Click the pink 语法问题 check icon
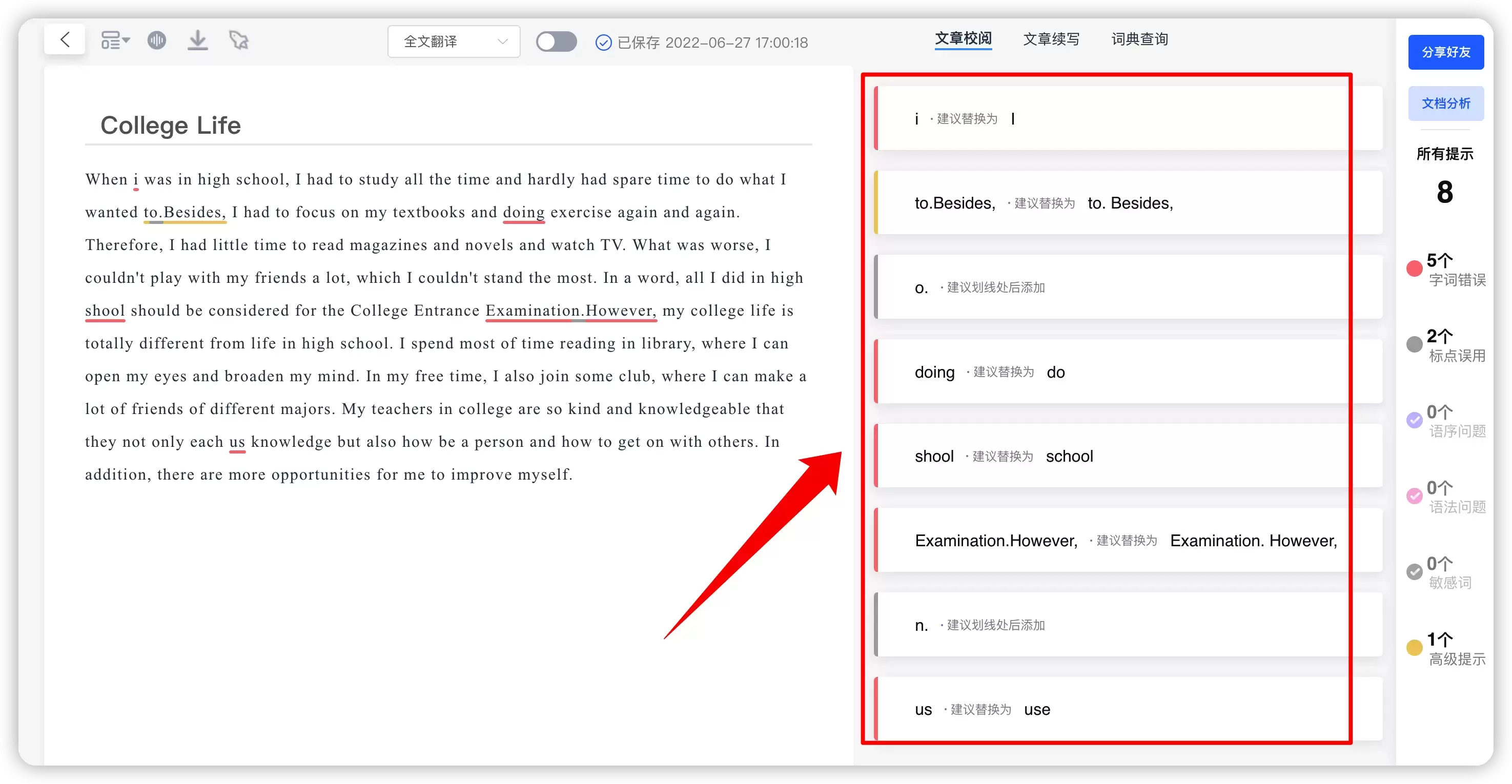The width and height of the screenshot is (1512, 784). click(x=1415, y=496)
